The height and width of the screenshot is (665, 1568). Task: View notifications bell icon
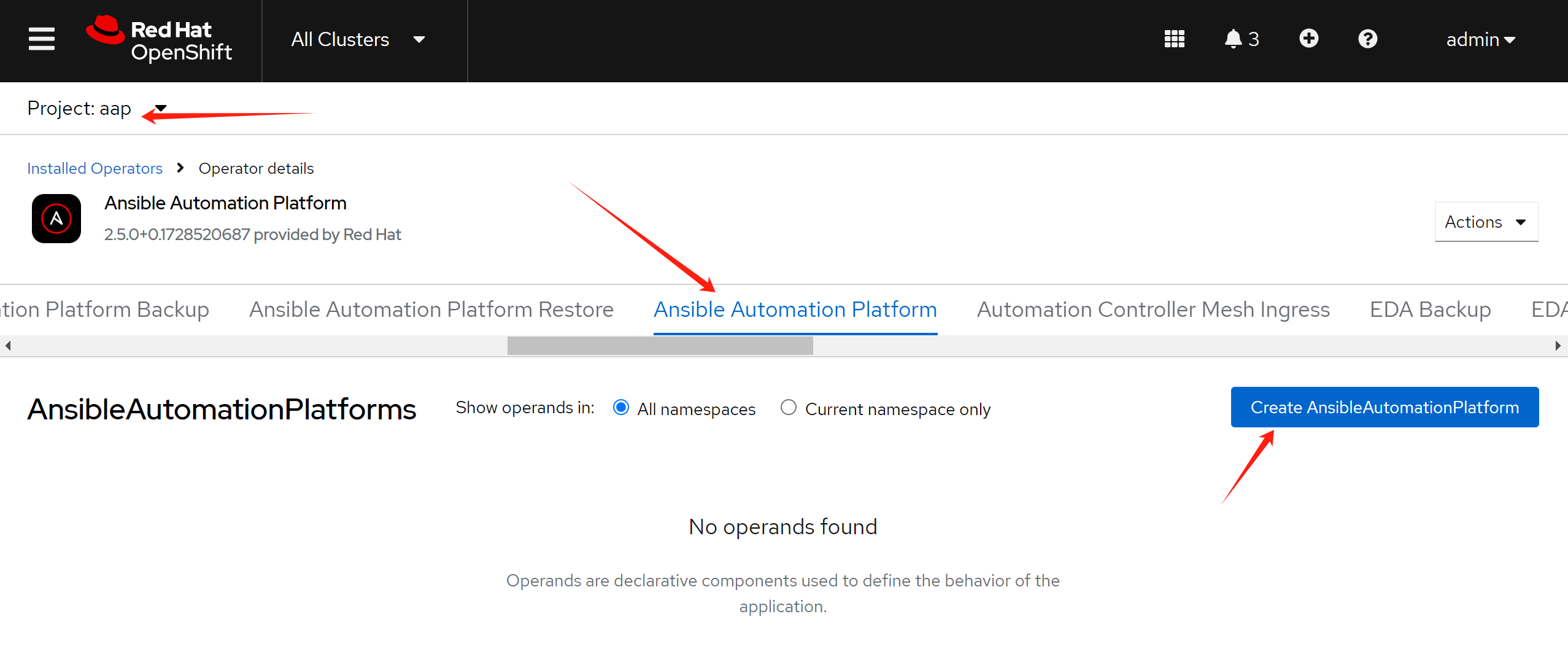click(1234, 39)
